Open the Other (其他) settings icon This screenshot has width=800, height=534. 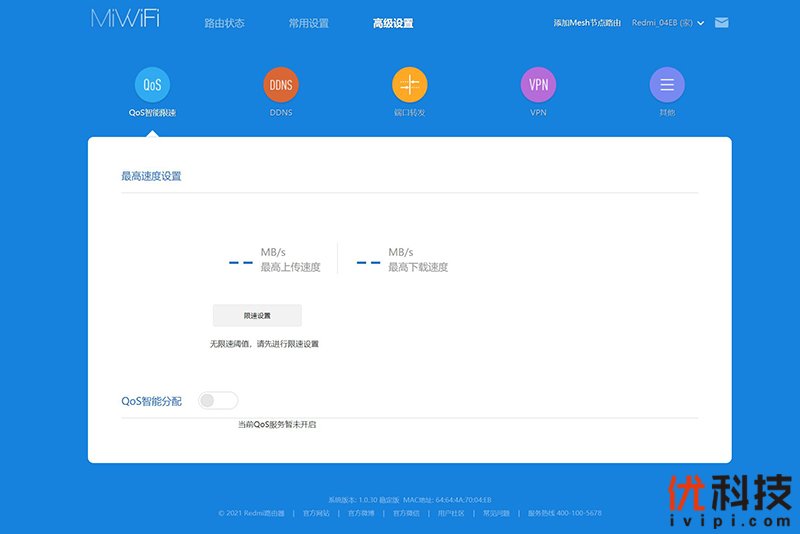point(666,85)
